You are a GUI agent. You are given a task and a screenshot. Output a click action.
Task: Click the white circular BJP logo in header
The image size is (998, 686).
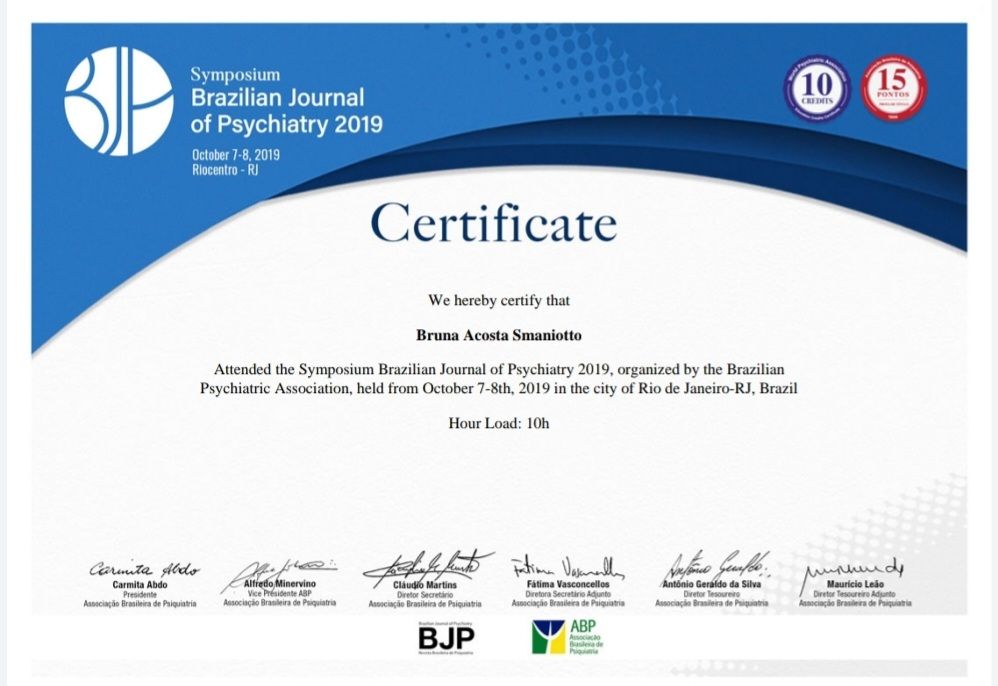pos(118,101)
